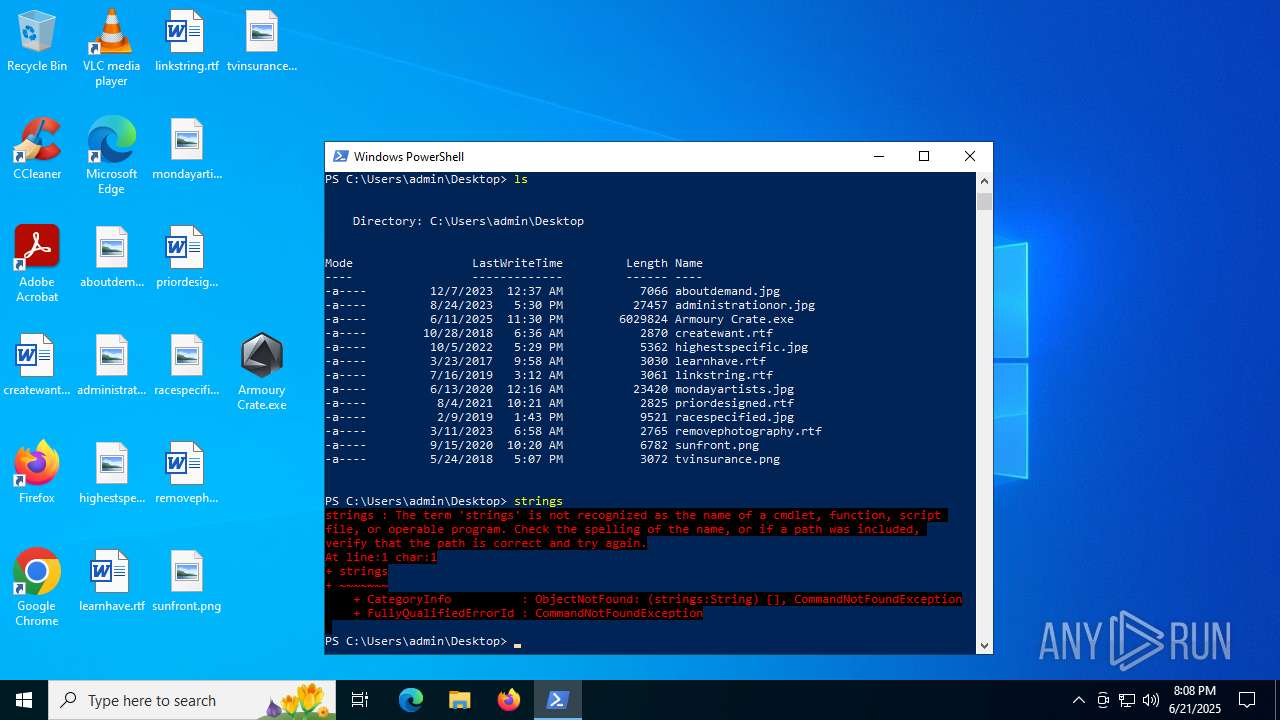Select tvinsurance image file on desktop
The width and height of the screenshot is (1280, 720).
pos(262,41)
